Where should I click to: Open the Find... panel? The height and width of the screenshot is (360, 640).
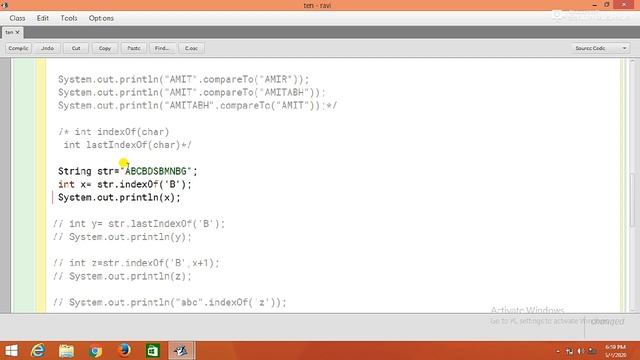[x=162, y=48]
